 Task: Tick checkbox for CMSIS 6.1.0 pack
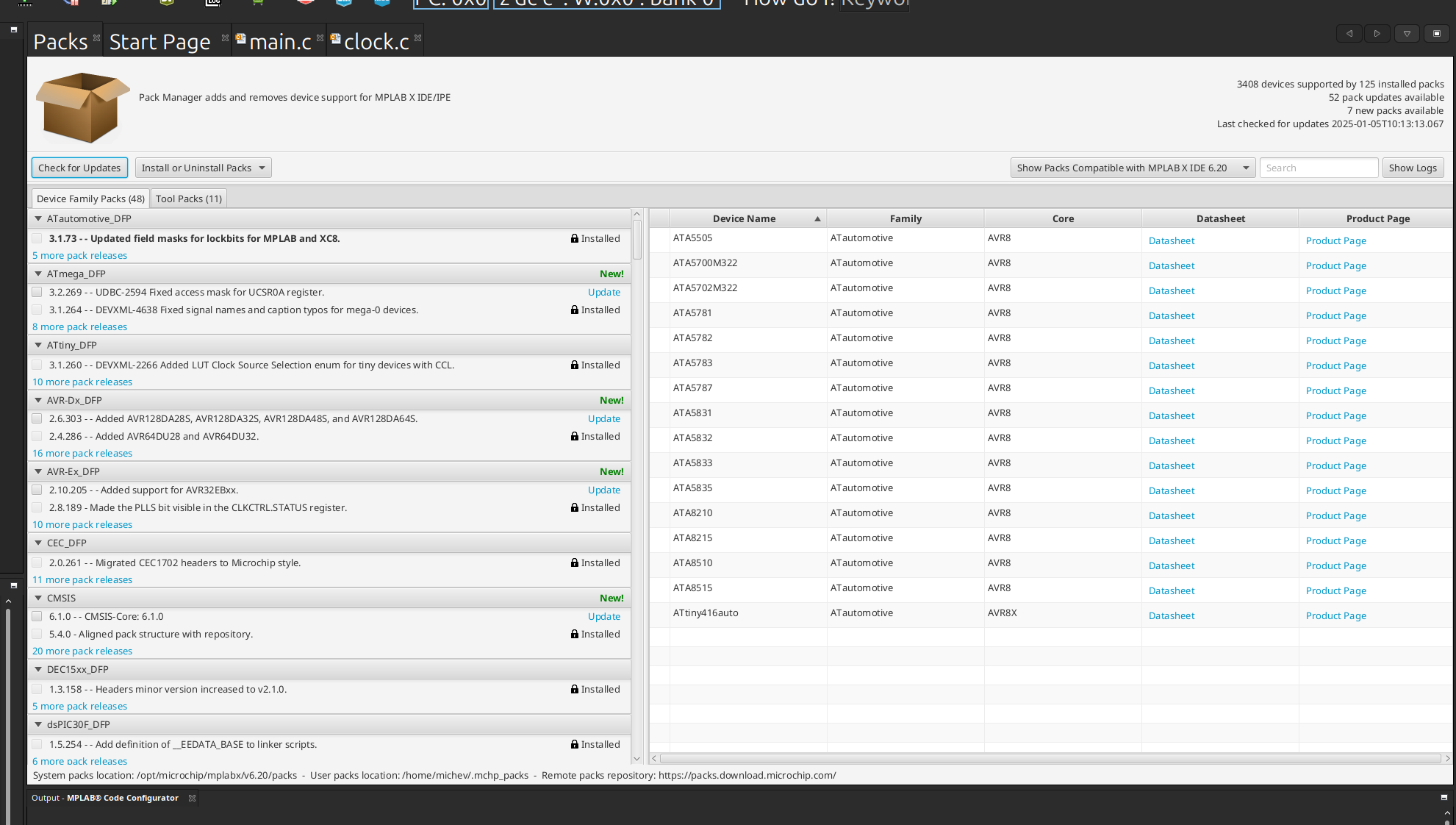pyautogui.click(x=37, y=616)
